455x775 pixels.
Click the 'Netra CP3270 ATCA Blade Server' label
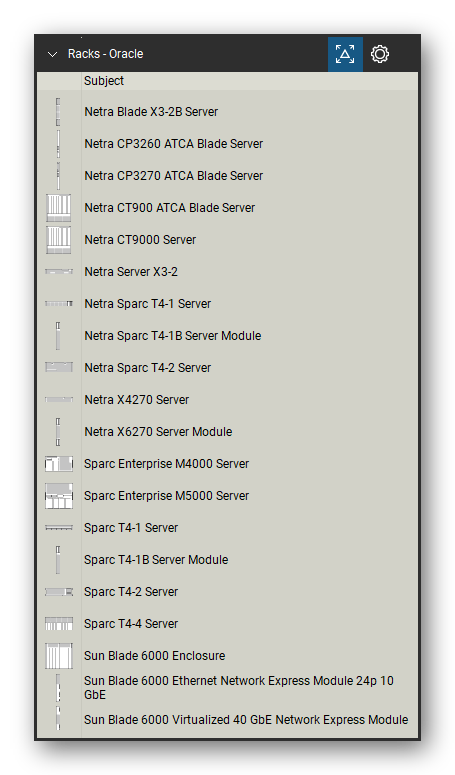pyautogui.click(x=173, y=176)
